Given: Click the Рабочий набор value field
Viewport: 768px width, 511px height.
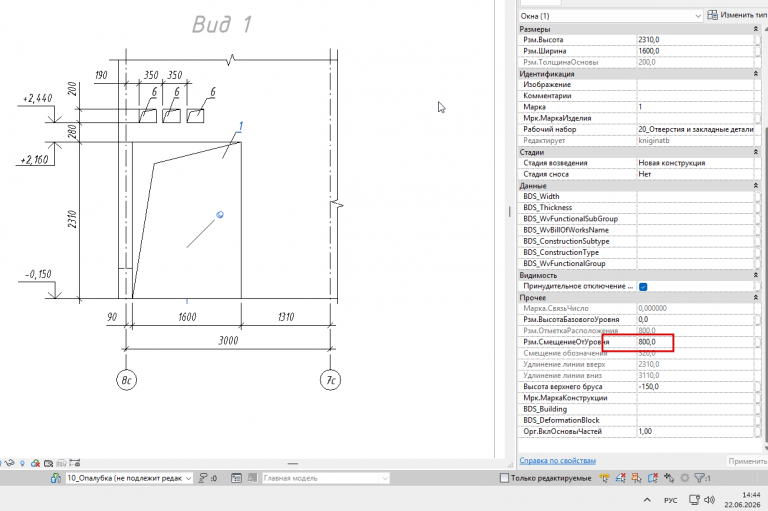Looking at the screenshot, I should pos(696,129).
